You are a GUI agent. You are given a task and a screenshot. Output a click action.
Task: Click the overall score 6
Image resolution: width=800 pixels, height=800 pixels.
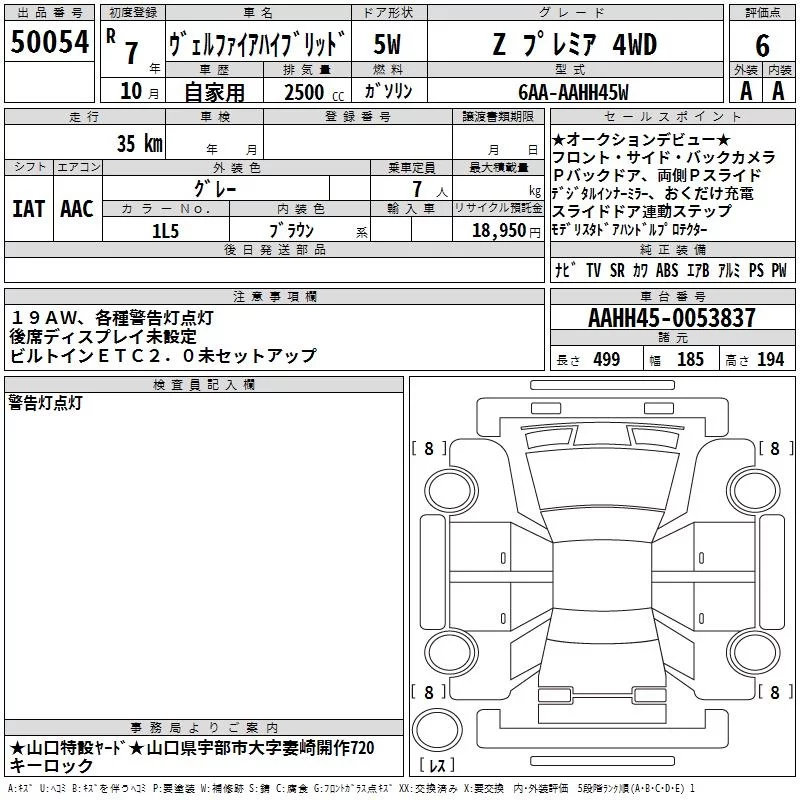[x=762, y=45]
